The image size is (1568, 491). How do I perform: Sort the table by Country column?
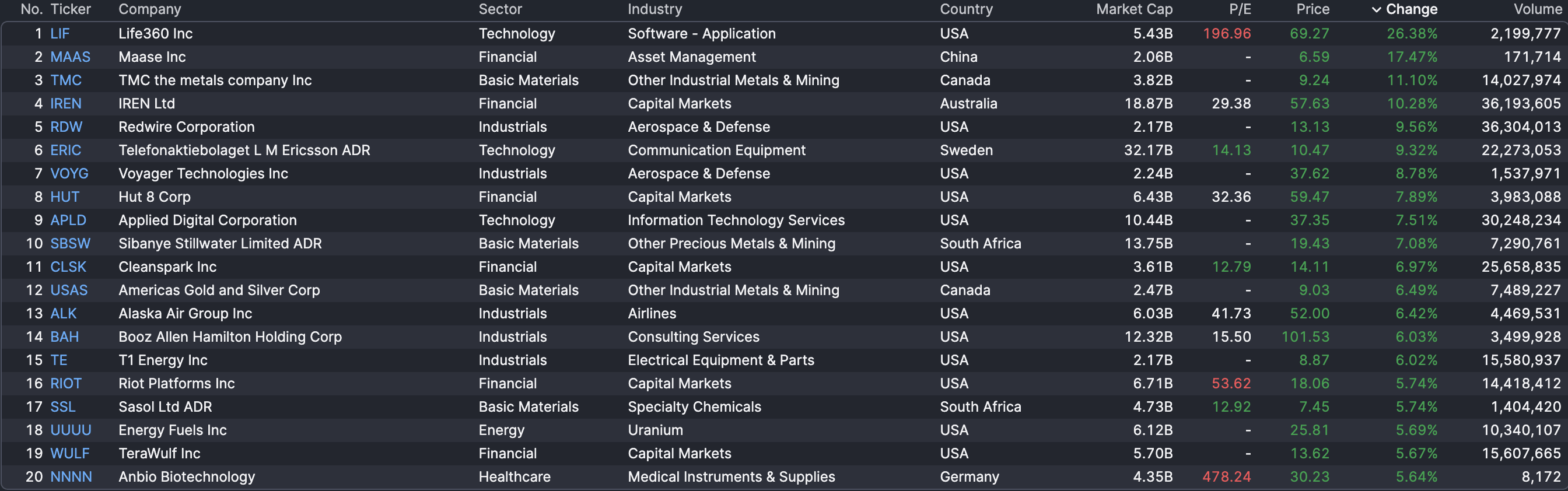[x=965, y=9]
